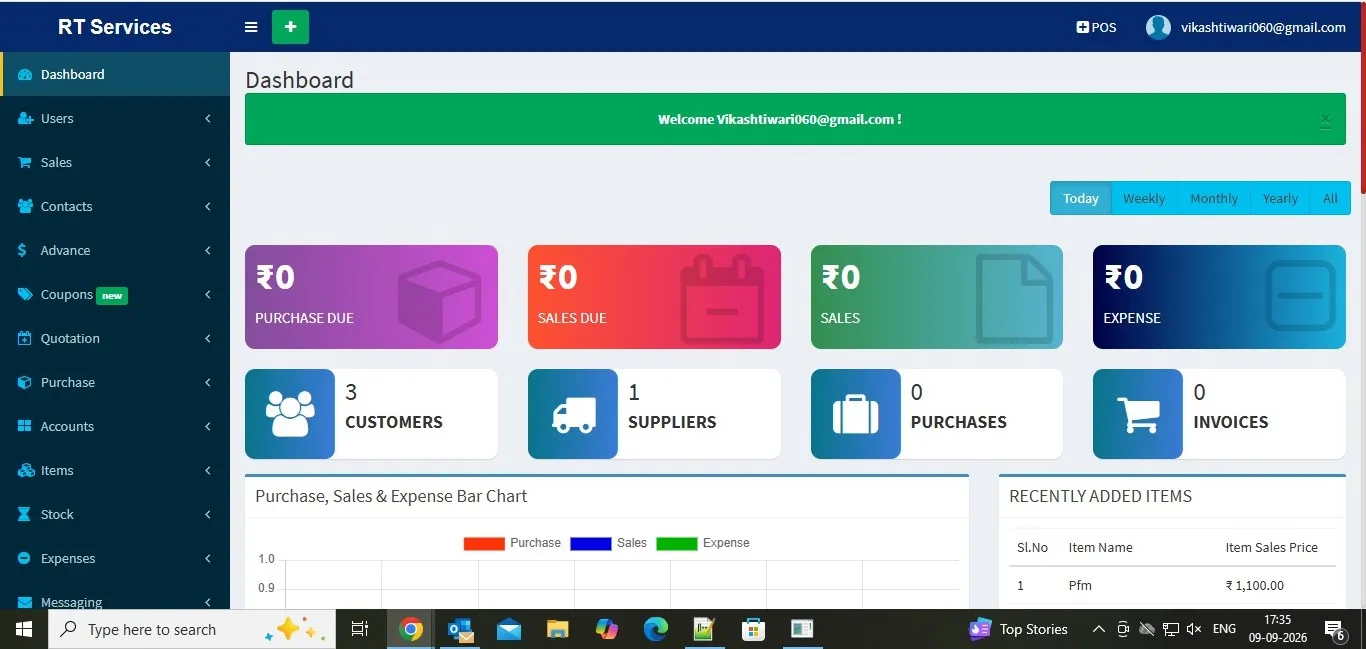The width and height of the screenshot is (1366, 649).
Task: Expand the Coupons menu chevron
Action: click(208, 295)
